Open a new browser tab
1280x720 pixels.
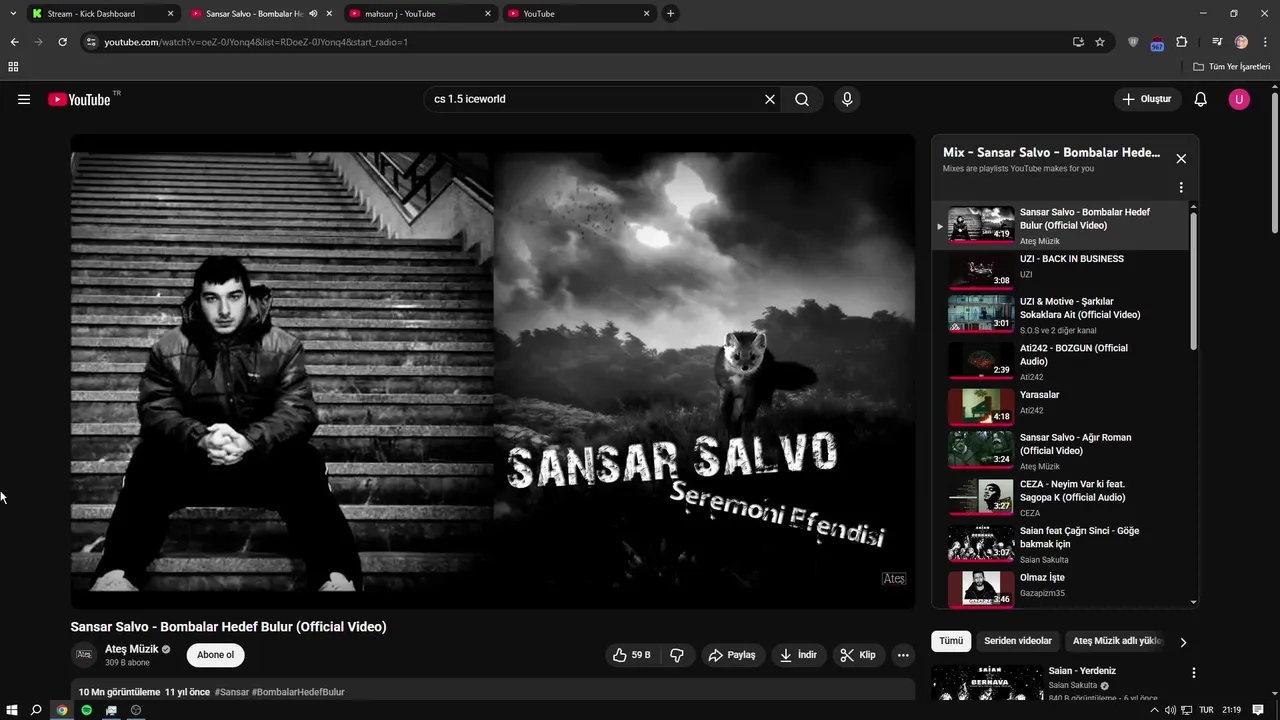(671, 14)
